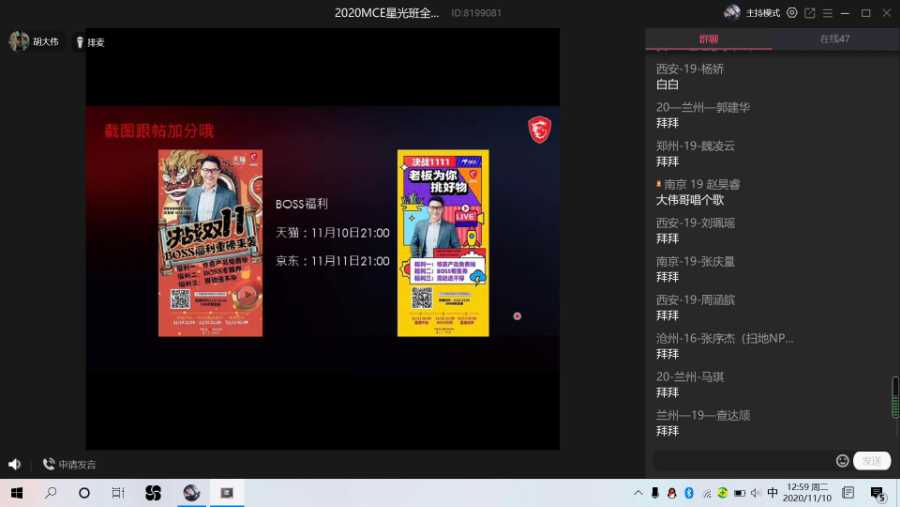Screen dimensions: 900x507
Task: Click the yellow 老板为你挑好物 poster image
Action: 443,243
